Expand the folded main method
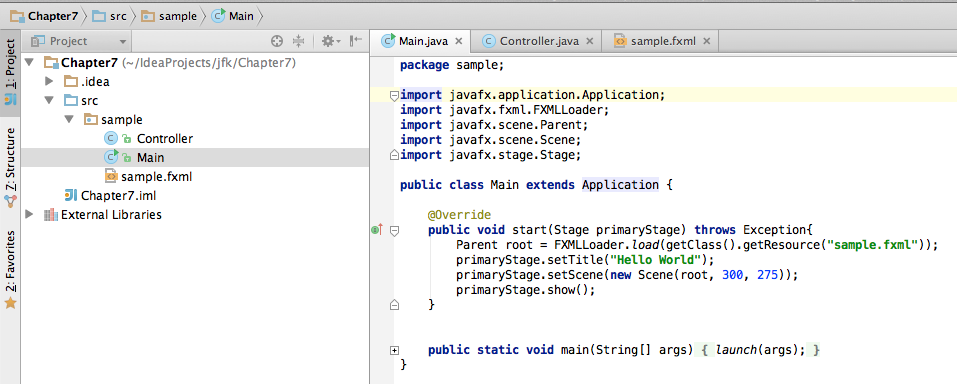 (394, 350)
